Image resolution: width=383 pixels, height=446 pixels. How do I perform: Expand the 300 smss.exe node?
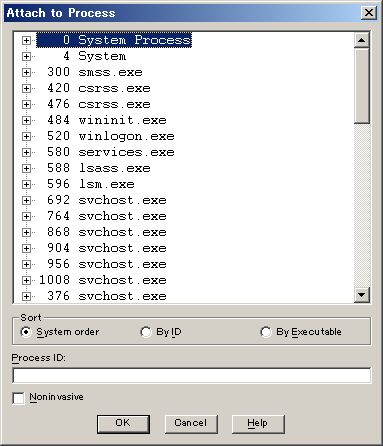point(26,72)
